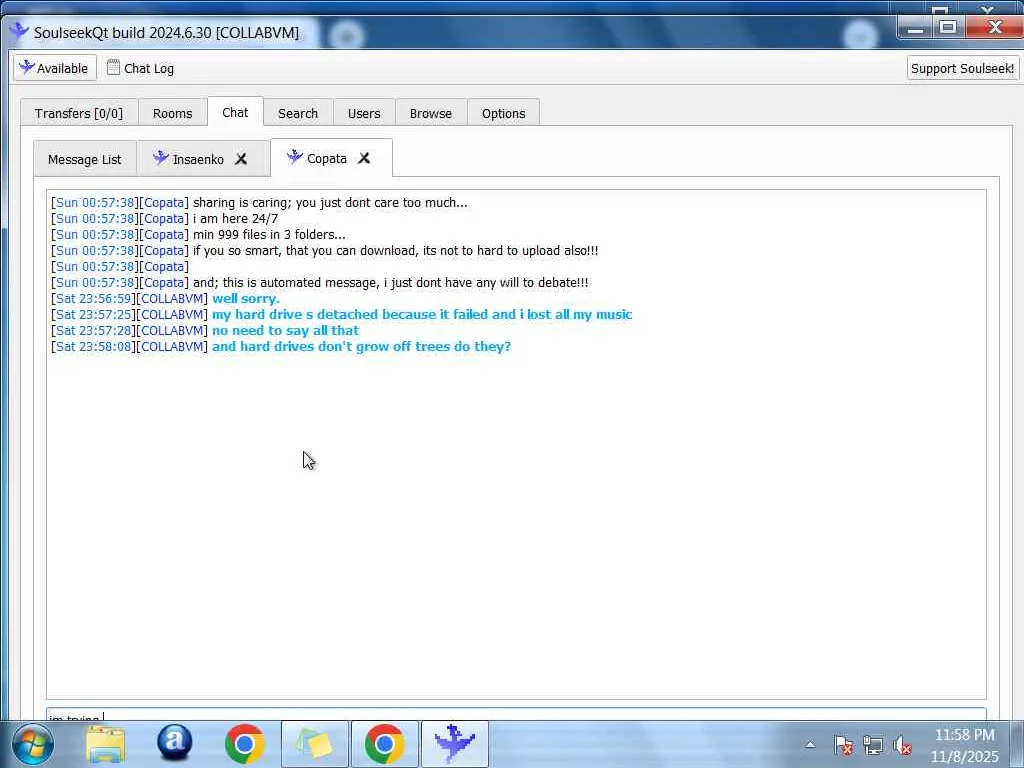Screen dimensions: 1024x768
Task: Click the Soulseek bird icon in title bar
Action: [x=18, y=31]
